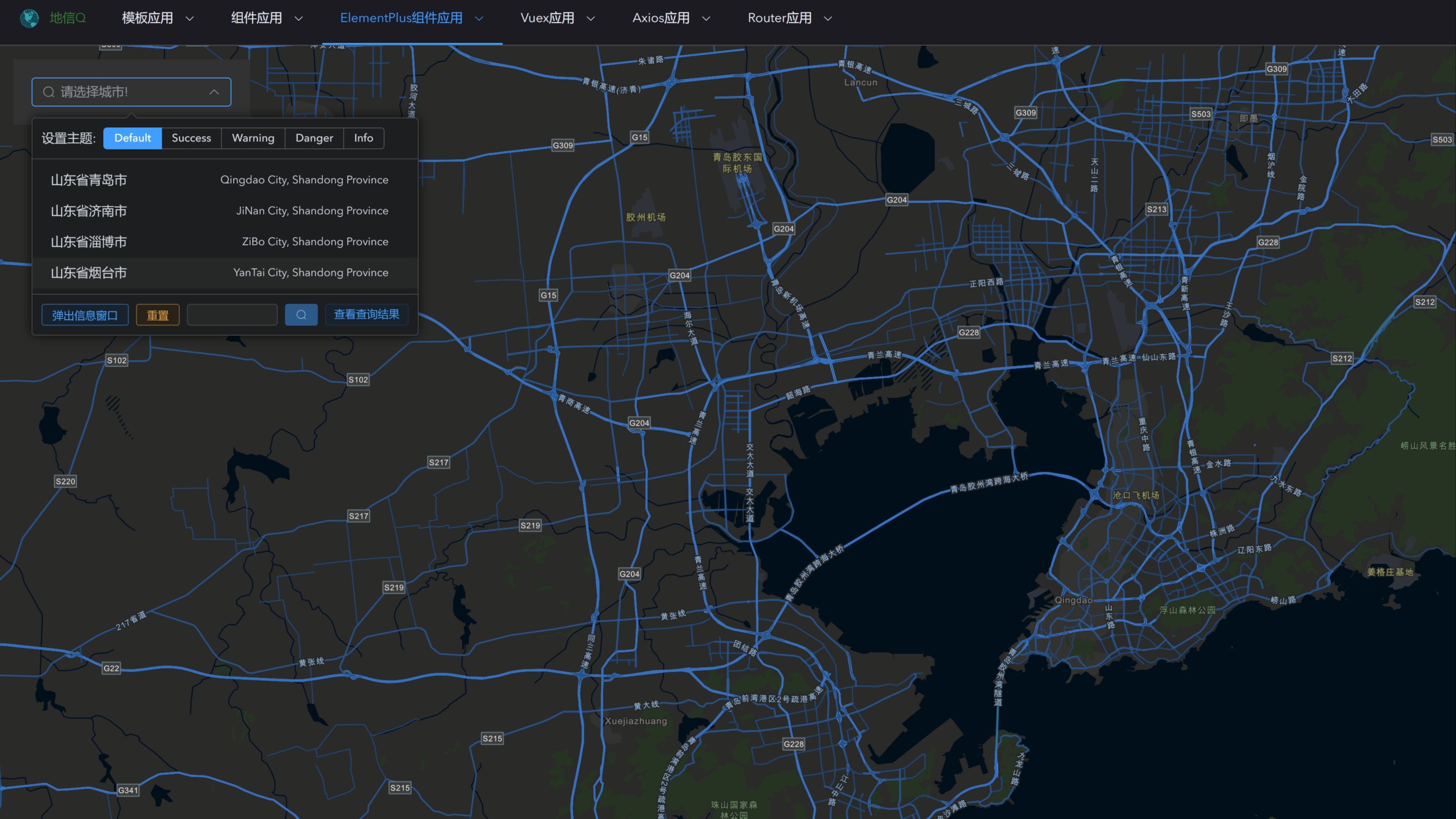Click the search icon in bottom toolbar
Viewport: 1456px width, 819px height.
coord(301,314)
